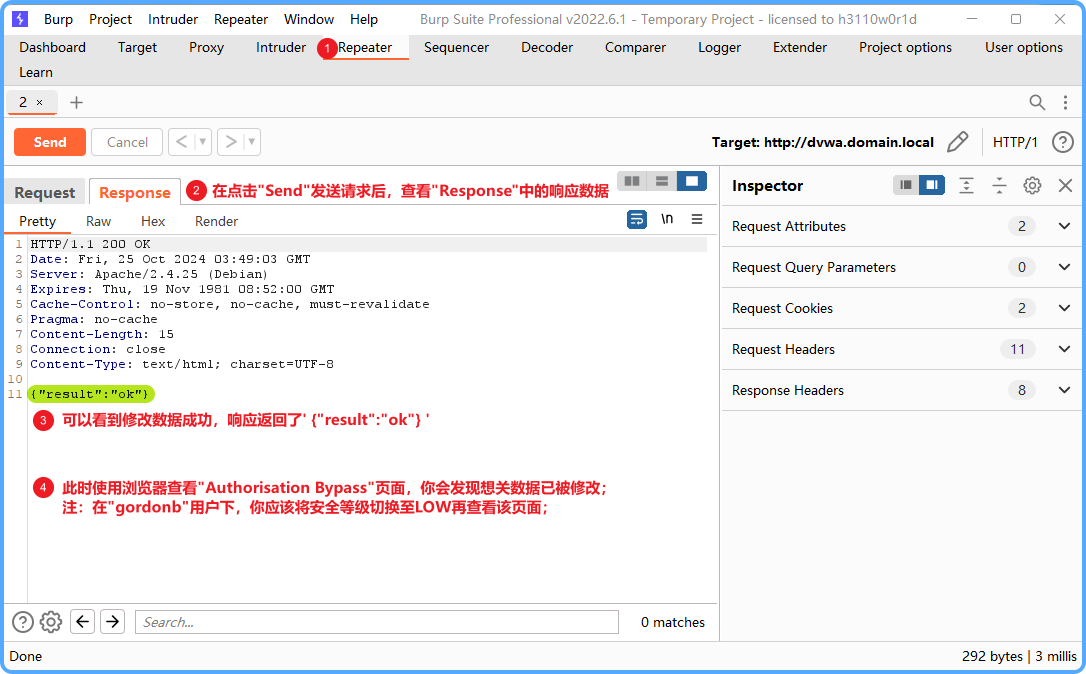Set Inspector to docked-right layout

pos(932,185)
